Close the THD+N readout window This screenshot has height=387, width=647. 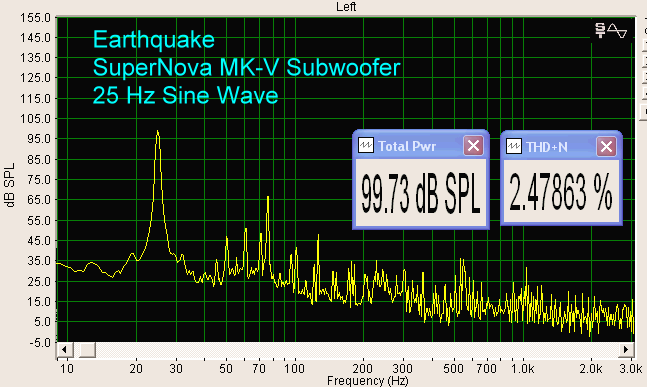[x=606, y=146]
